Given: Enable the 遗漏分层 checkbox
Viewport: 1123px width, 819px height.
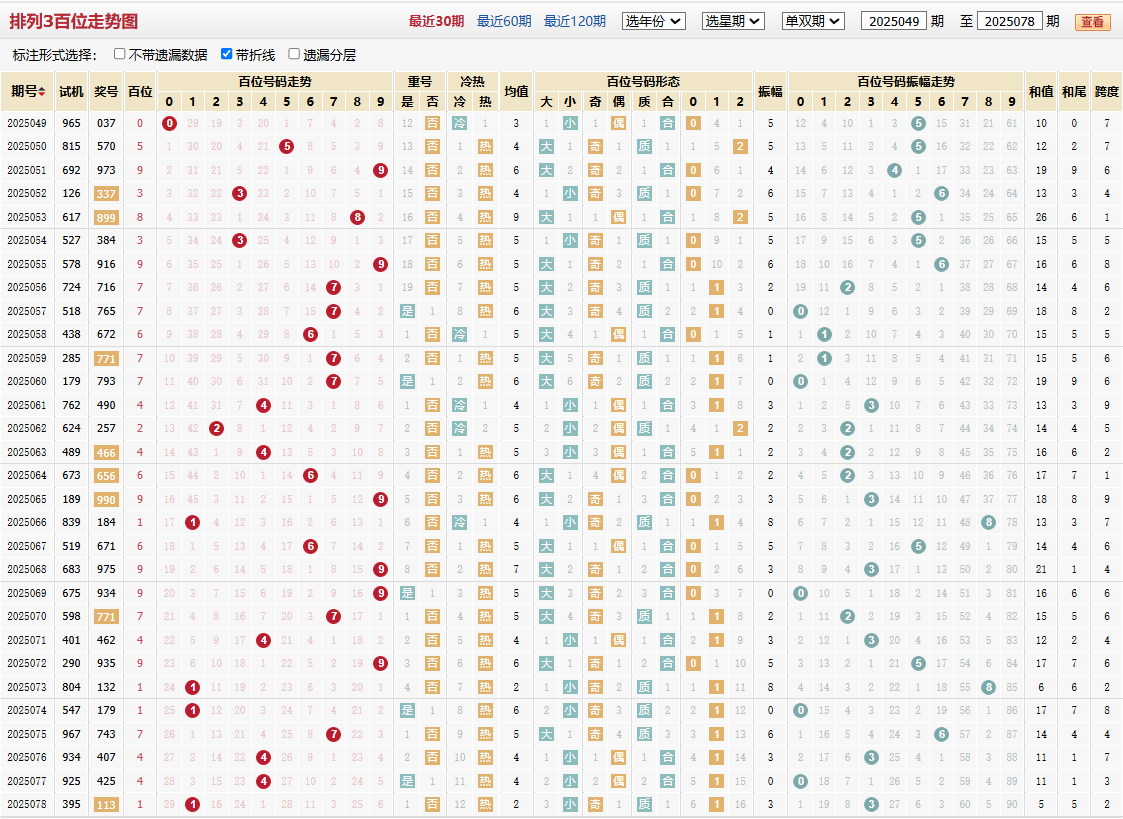Looking at the screenshot, I should 294,54.
